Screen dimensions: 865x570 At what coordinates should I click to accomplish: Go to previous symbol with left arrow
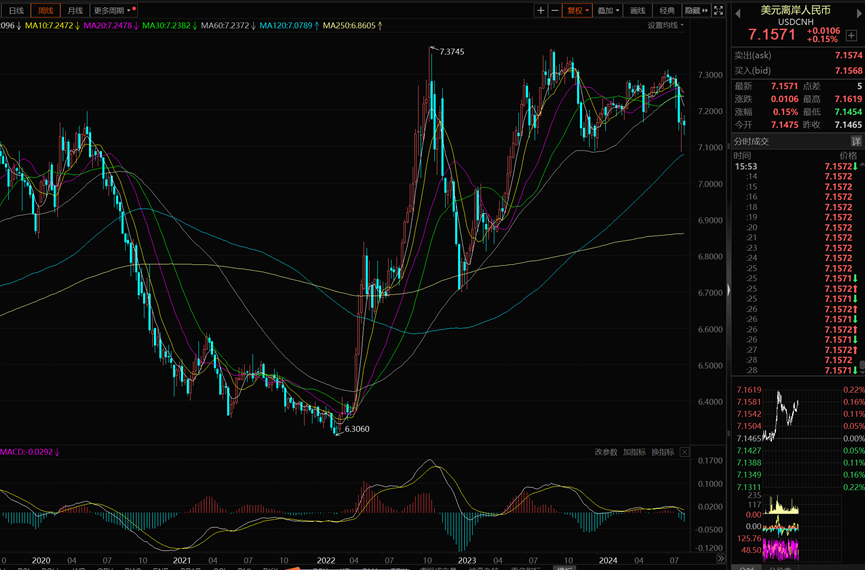pyautogui.click(x=738, y=13)
